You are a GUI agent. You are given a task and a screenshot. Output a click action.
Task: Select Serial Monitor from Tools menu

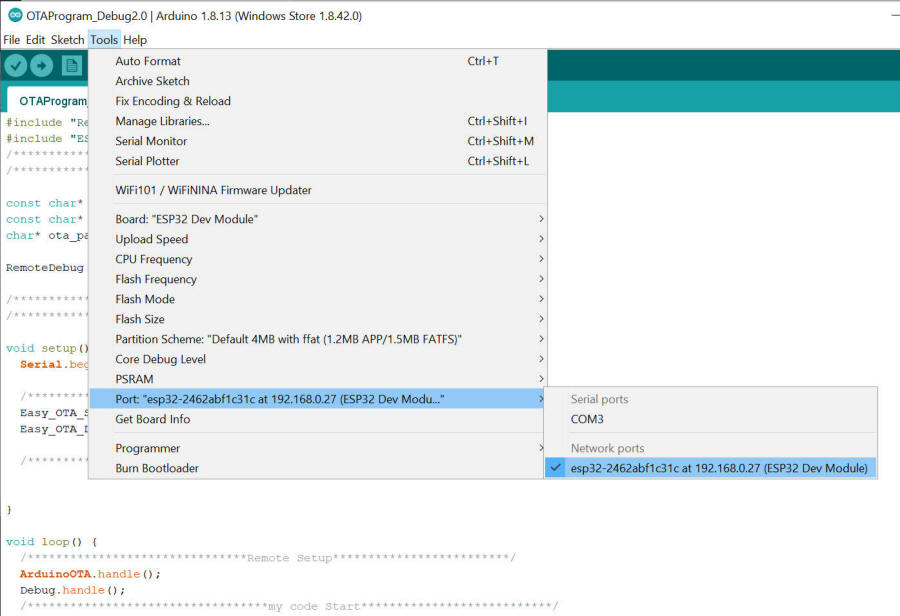pos(151,141)
